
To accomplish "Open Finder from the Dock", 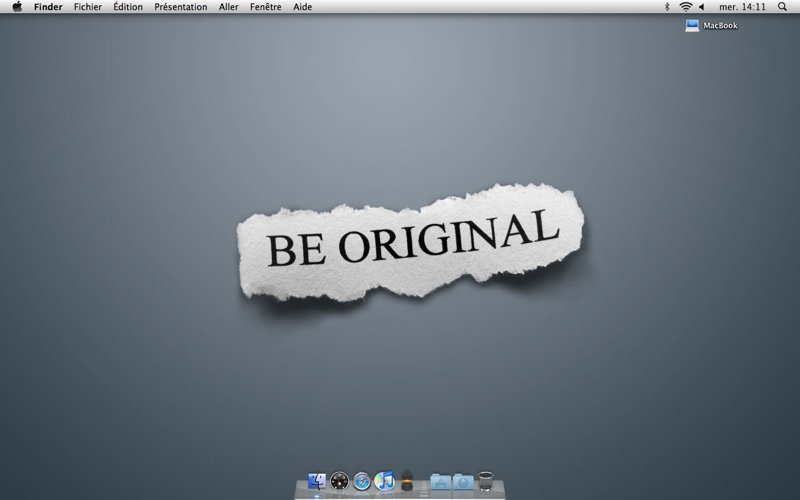I will tap(317, 481).
